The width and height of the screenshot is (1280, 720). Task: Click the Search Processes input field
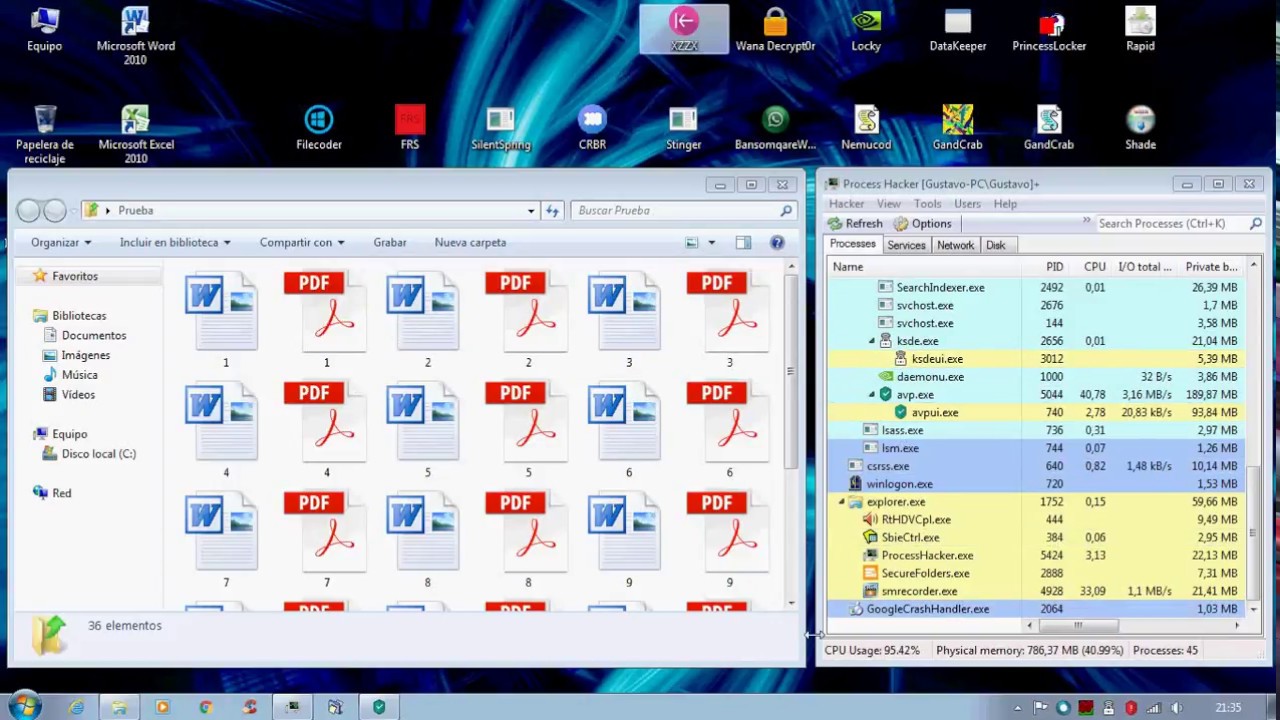[x=1172, y=224]
